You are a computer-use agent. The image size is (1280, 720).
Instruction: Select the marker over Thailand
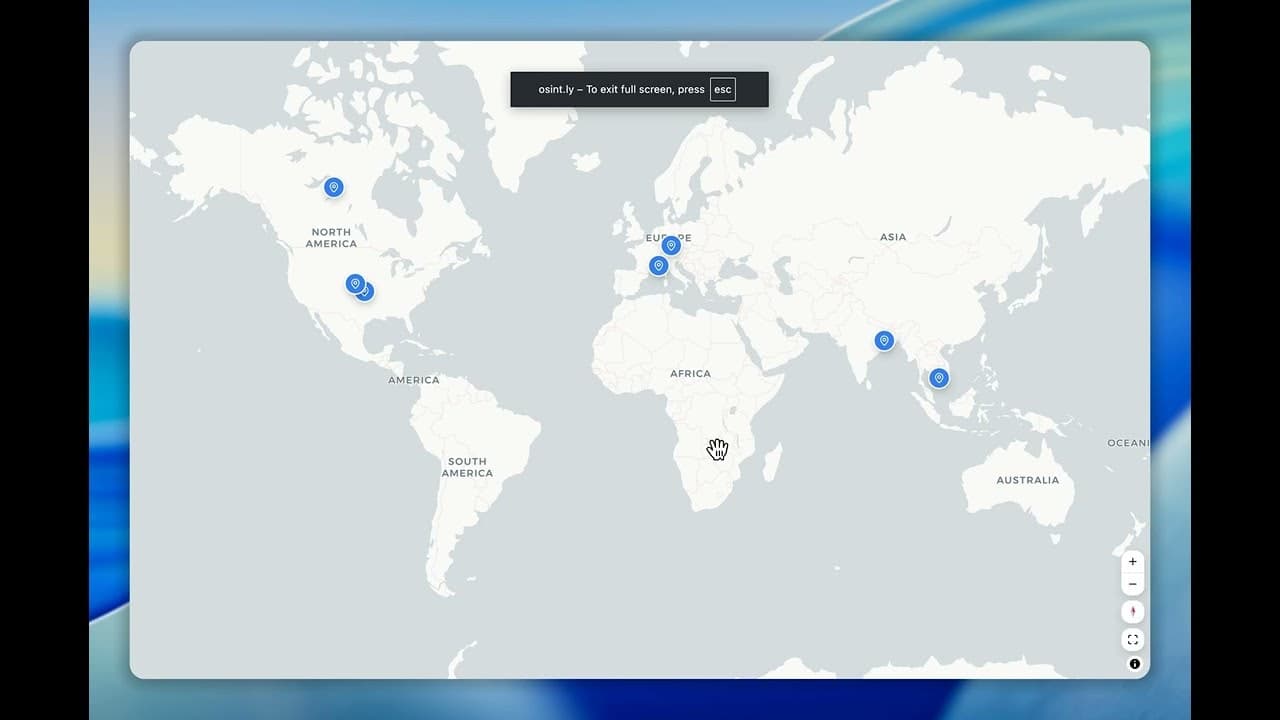pos(938,377)
